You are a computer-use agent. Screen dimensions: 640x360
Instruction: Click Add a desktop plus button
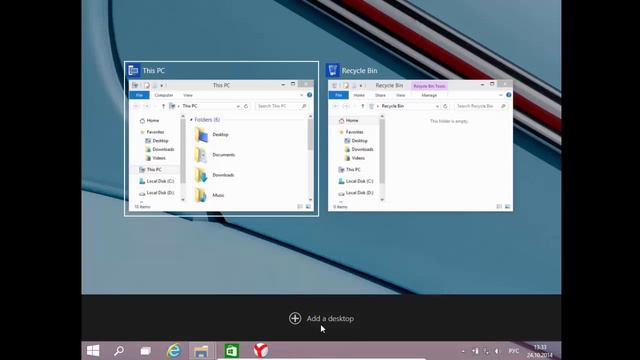pyautogui.click(x=295, y=318)
